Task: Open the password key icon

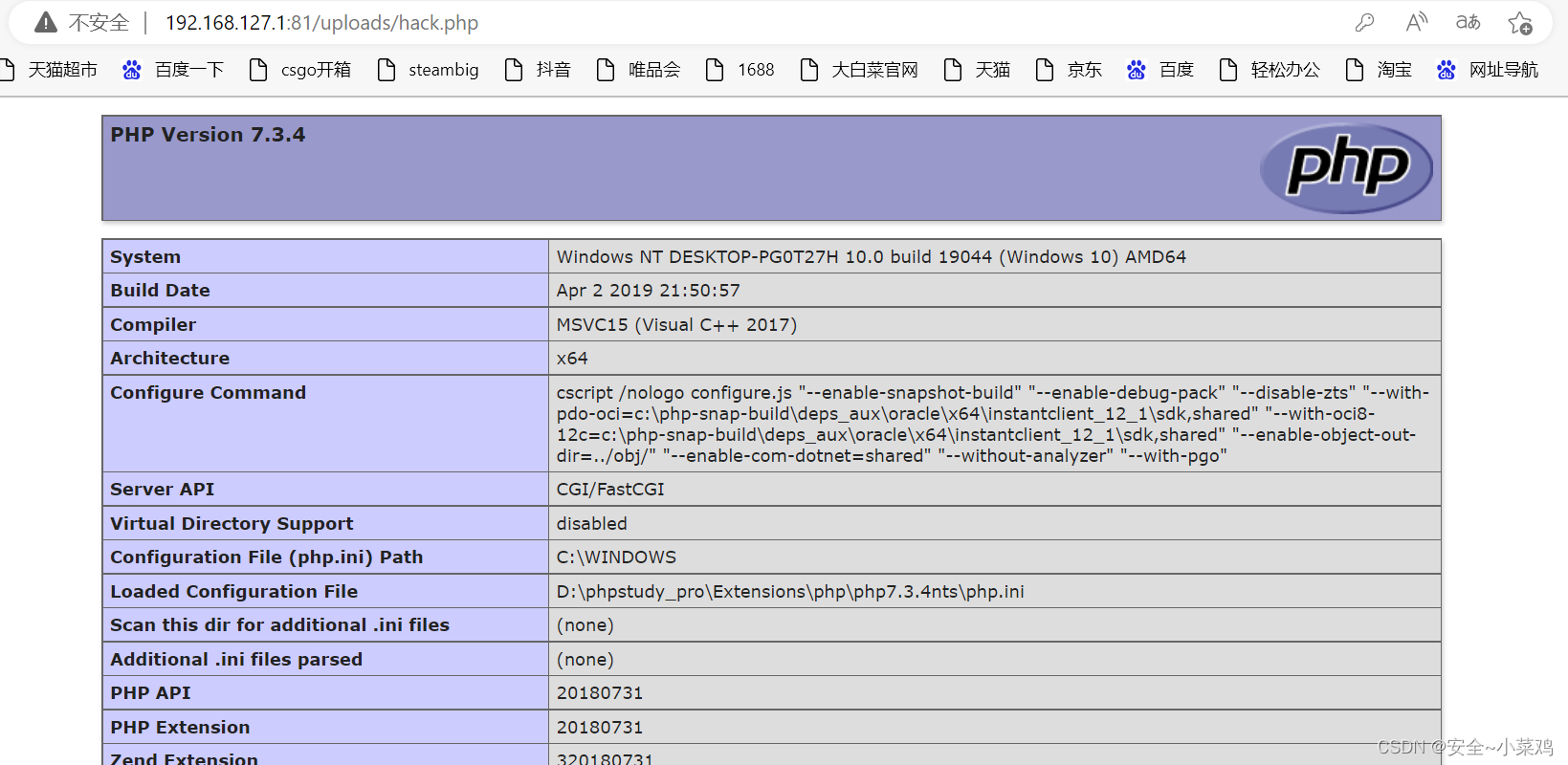Action: [x=1365, y=22]
